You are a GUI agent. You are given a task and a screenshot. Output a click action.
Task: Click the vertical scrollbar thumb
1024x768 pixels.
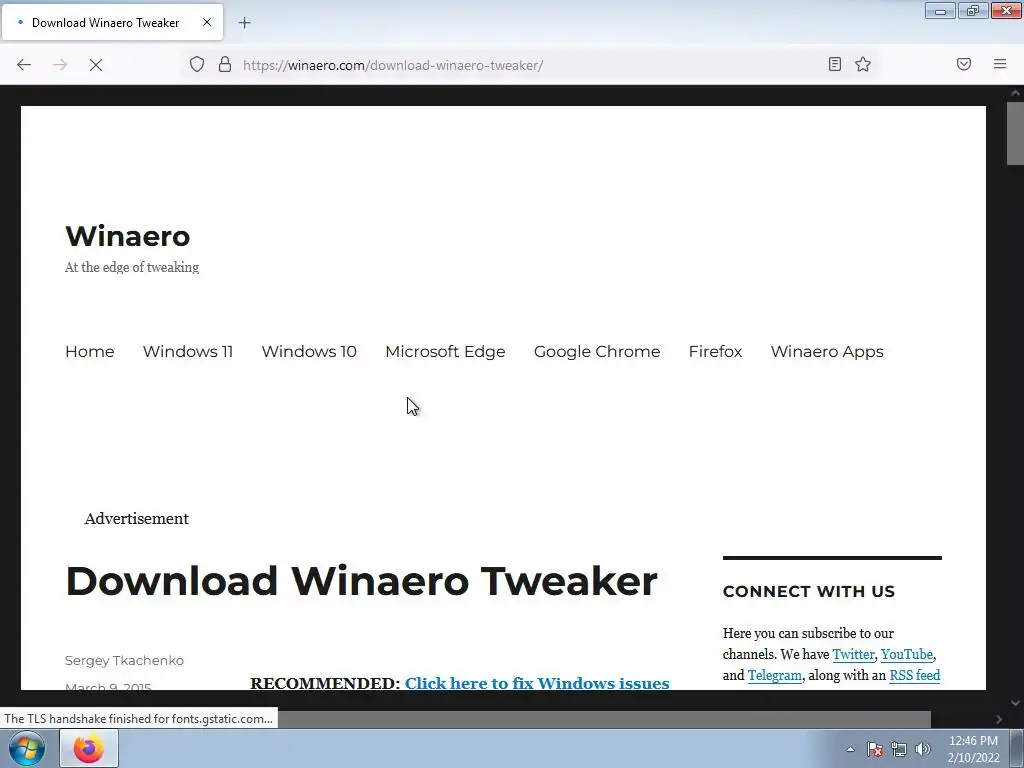pos(1015,134)
